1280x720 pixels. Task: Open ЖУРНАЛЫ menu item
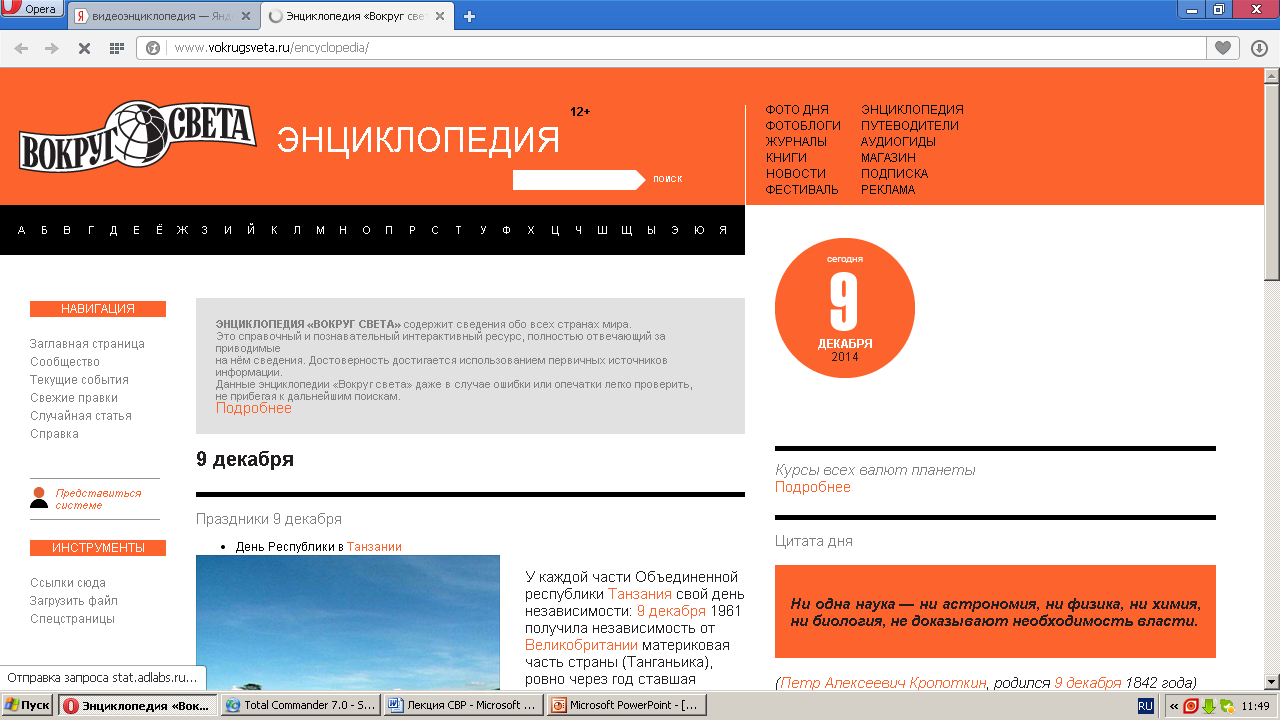point(796,142)
